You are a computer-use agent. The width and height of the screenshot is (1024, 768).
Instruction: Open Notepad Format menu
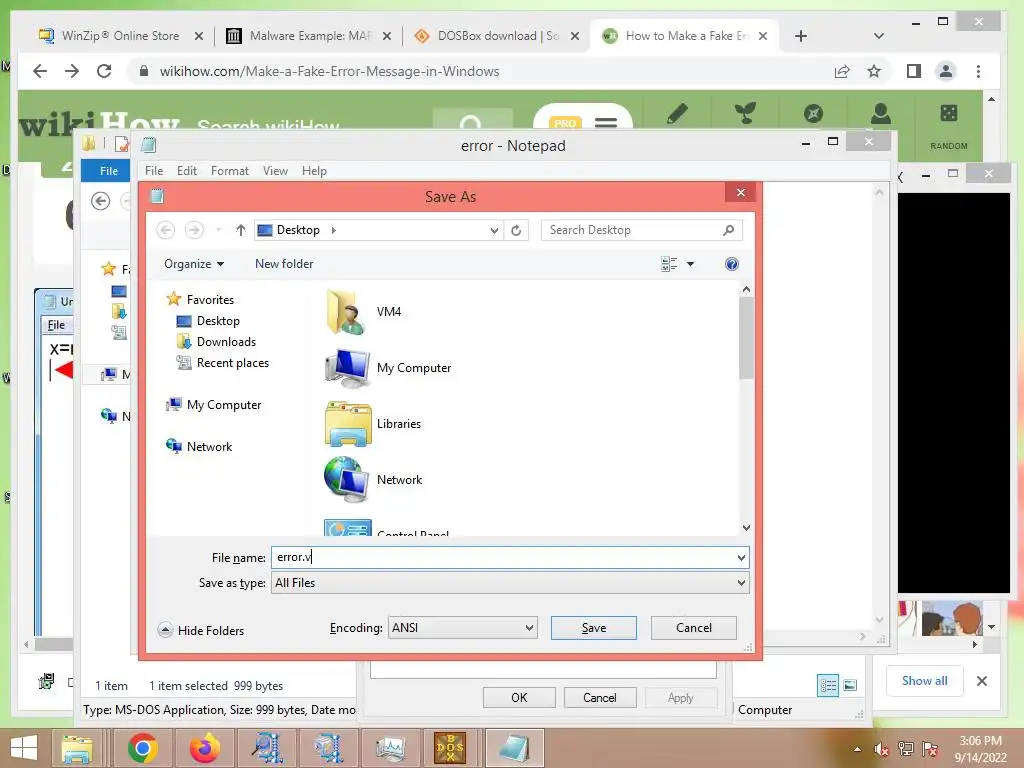tap(229, 171)
